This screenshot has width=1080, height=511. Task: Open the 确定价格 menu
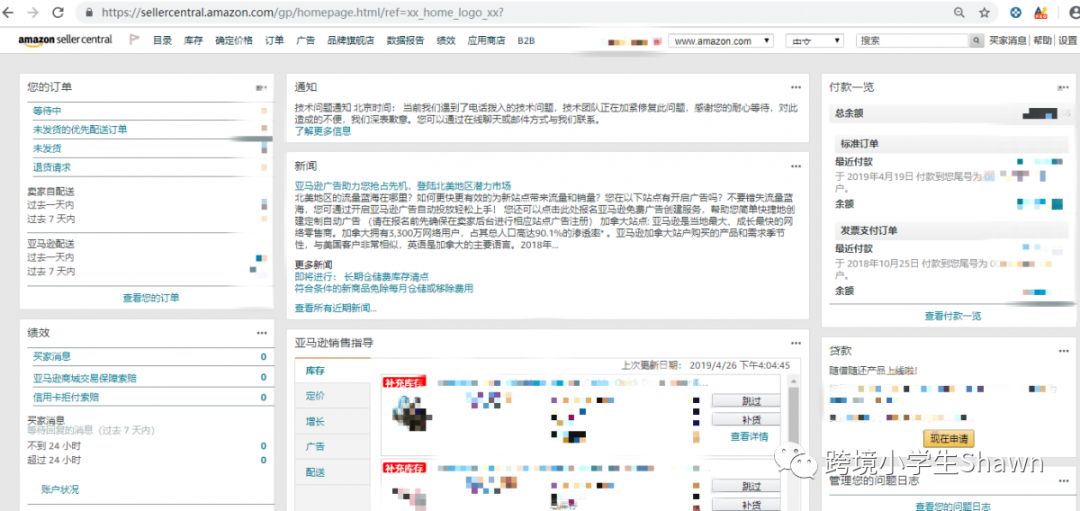(234, 41)
